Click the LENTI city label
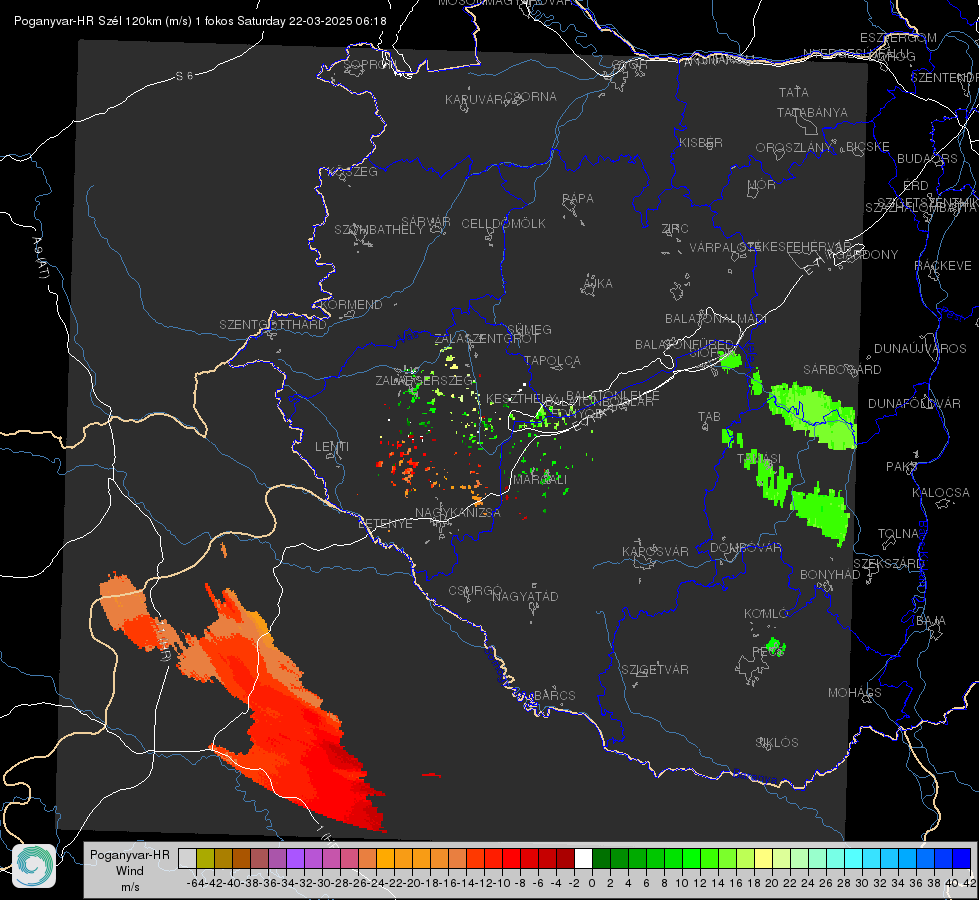This screenshot has height=900, width=979. pos(332,447)
